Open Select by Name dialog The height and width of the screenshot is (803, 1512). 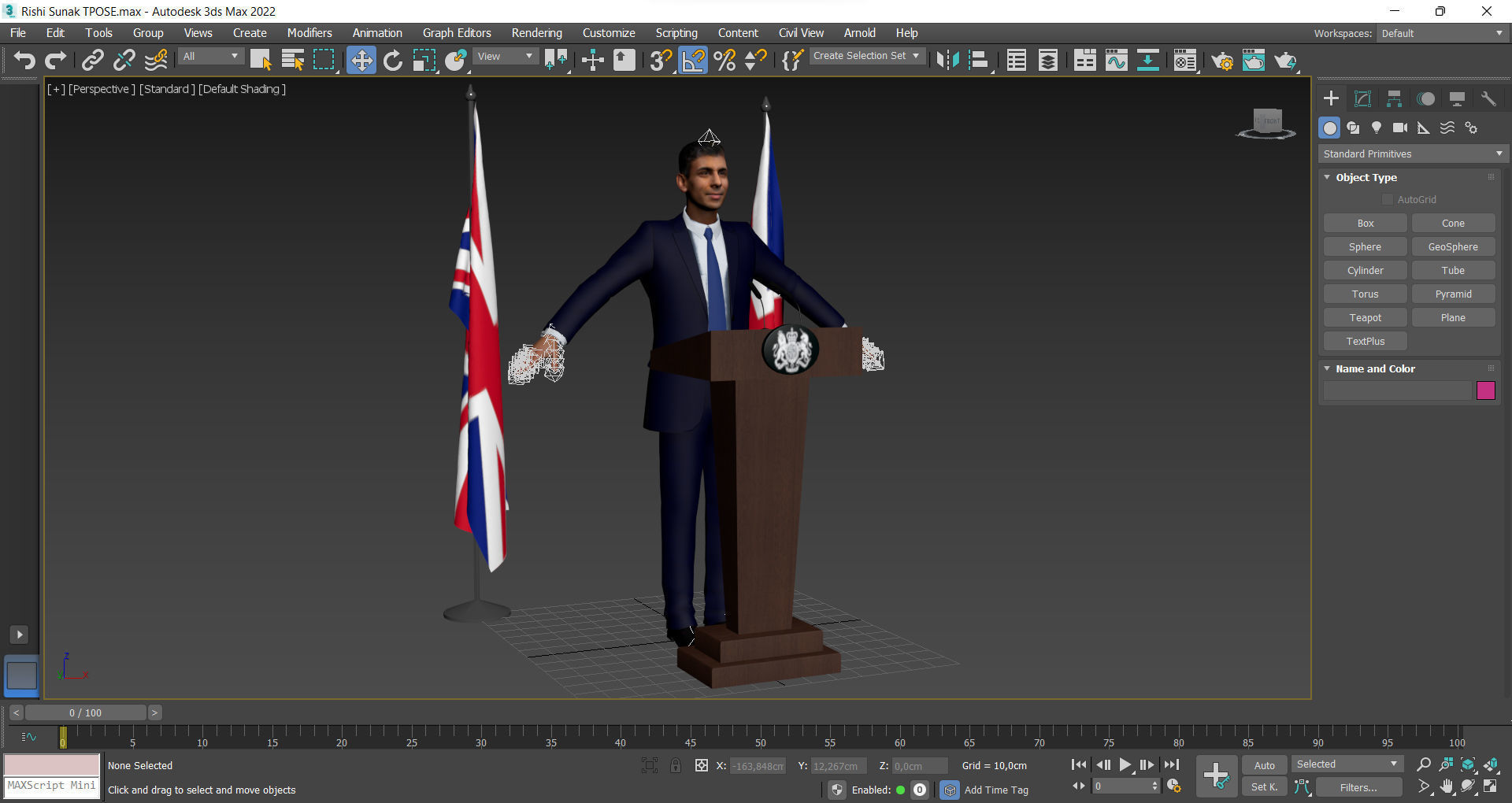point(293,61)
